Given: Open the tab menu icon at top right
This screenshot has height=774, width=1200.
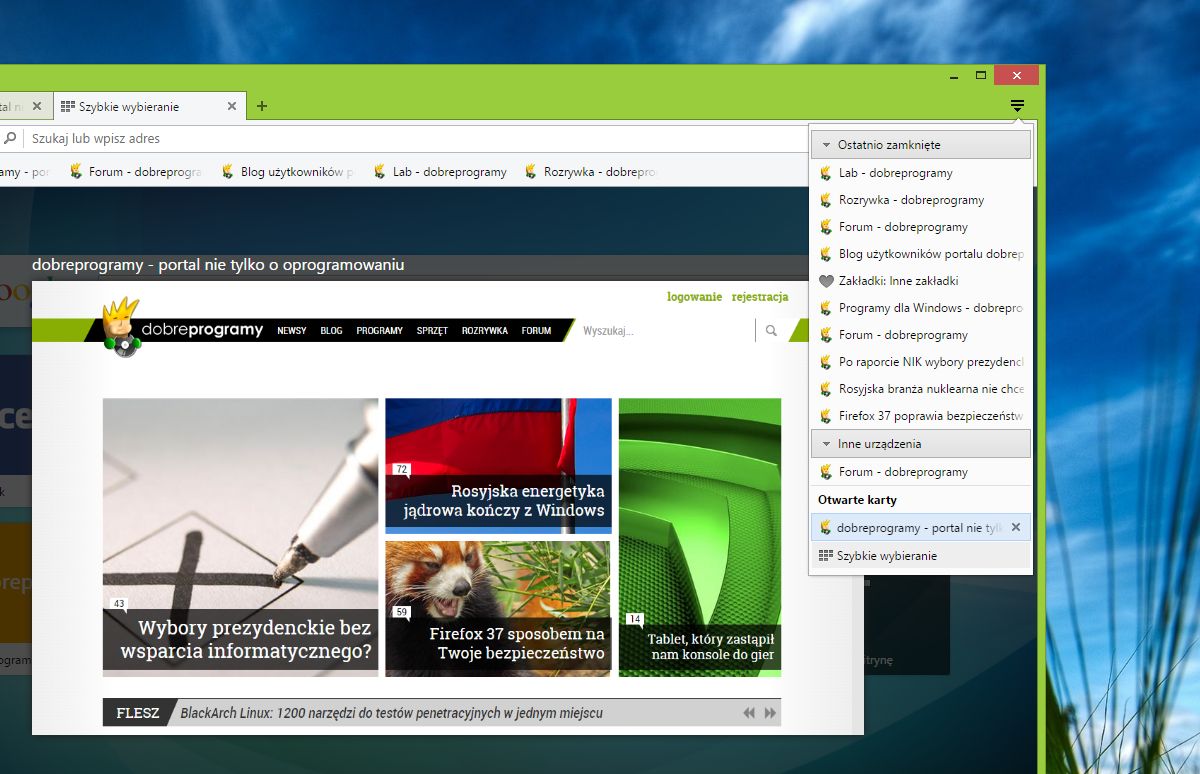Looking at the screenshot, I should [x=1017, y=106].
